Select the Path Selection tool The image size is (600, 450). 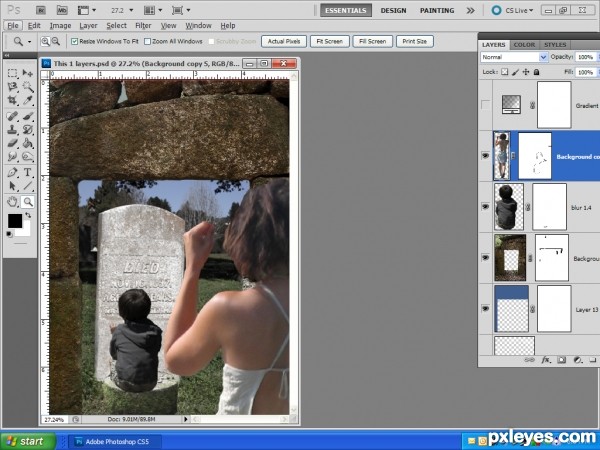point(12,186)
